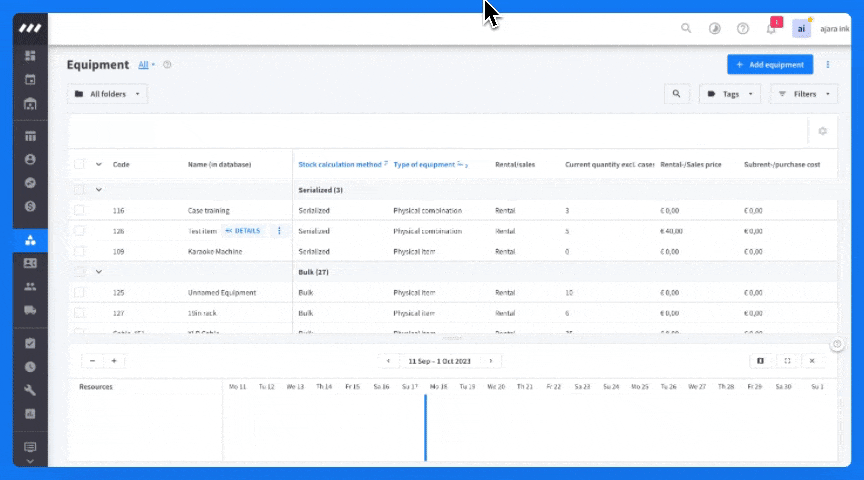Tick the select-all checkbox in the table header
864x480 pixels.
click(x=79, y=164)
